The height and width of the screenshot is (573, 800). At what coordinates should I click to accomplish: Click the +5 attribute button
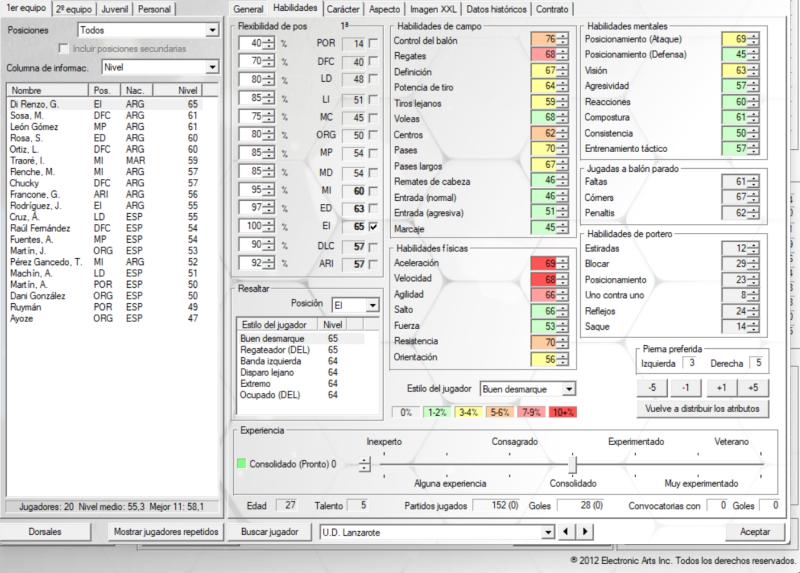753,388
